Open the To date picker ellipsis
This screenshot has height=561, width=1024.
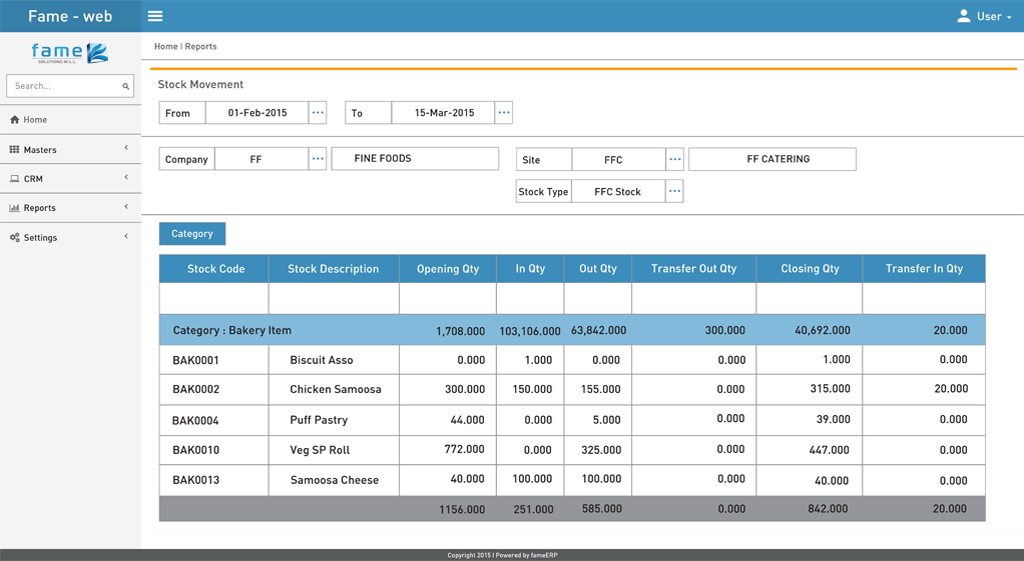pos(504,113)
